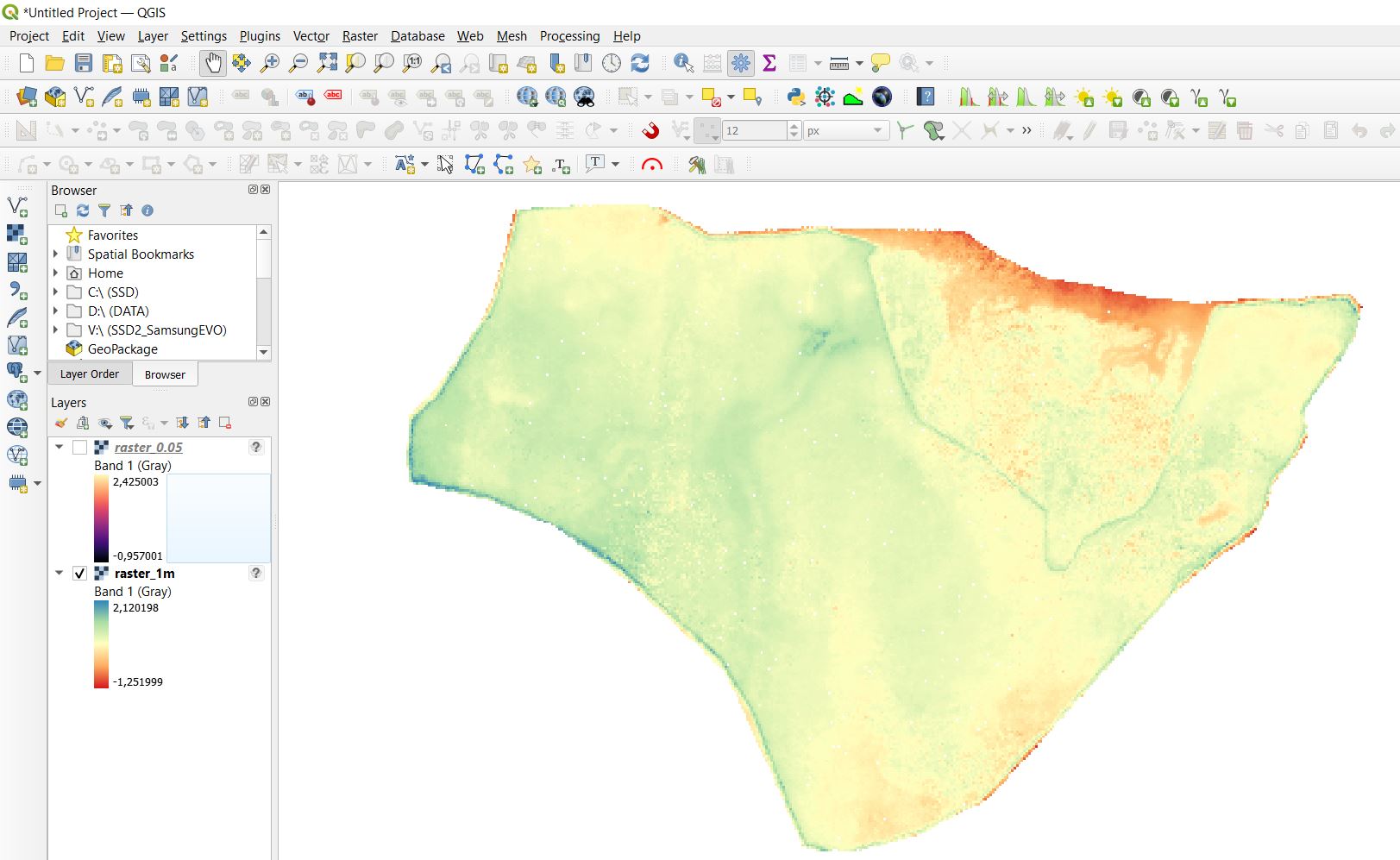1400x860 pixels.
Task: Switch to the Layer Order tab
Action: 89,374
